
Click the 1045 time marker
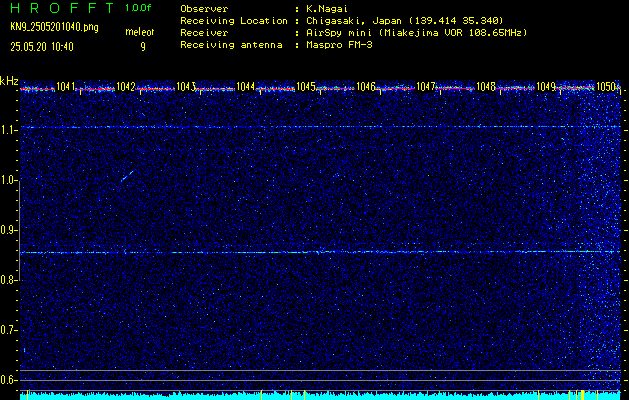[x=306, y=86]
